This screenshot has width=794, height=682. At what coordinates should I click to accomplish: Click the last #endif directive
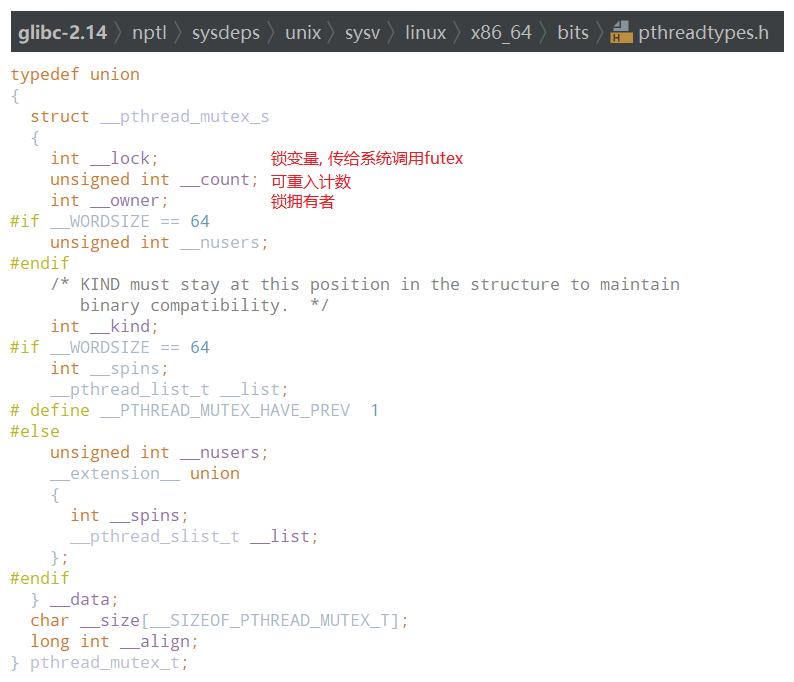click(x=40, y=578)
